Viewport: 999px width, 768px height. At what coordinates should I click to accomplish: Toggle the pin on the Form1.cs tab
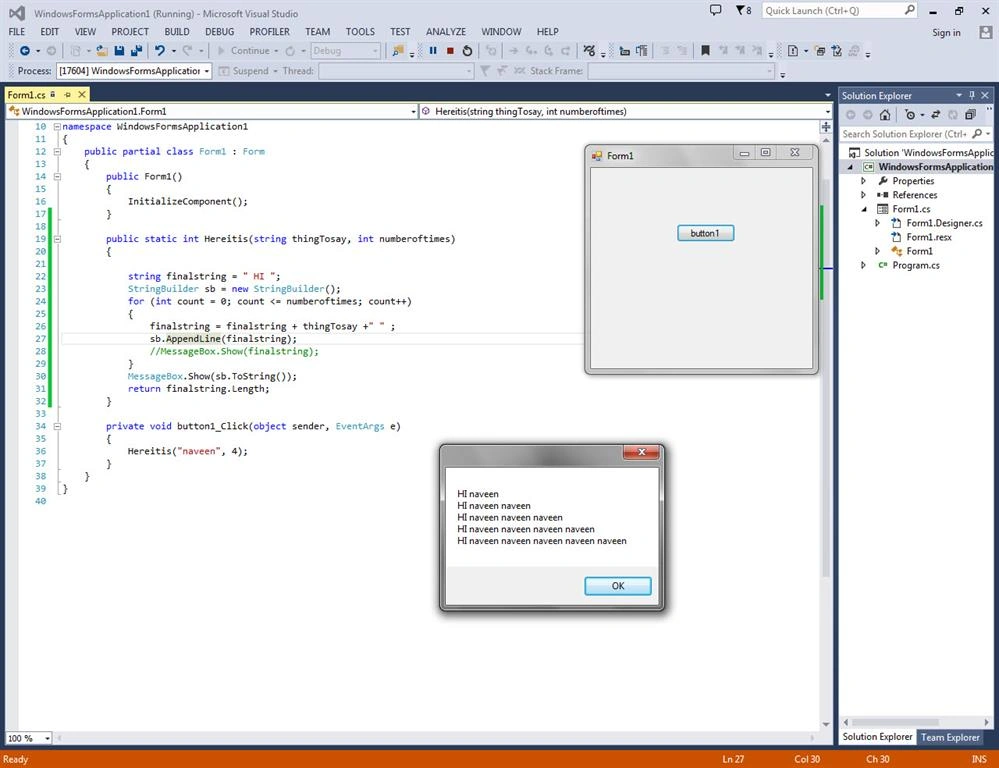click(68, 94)
